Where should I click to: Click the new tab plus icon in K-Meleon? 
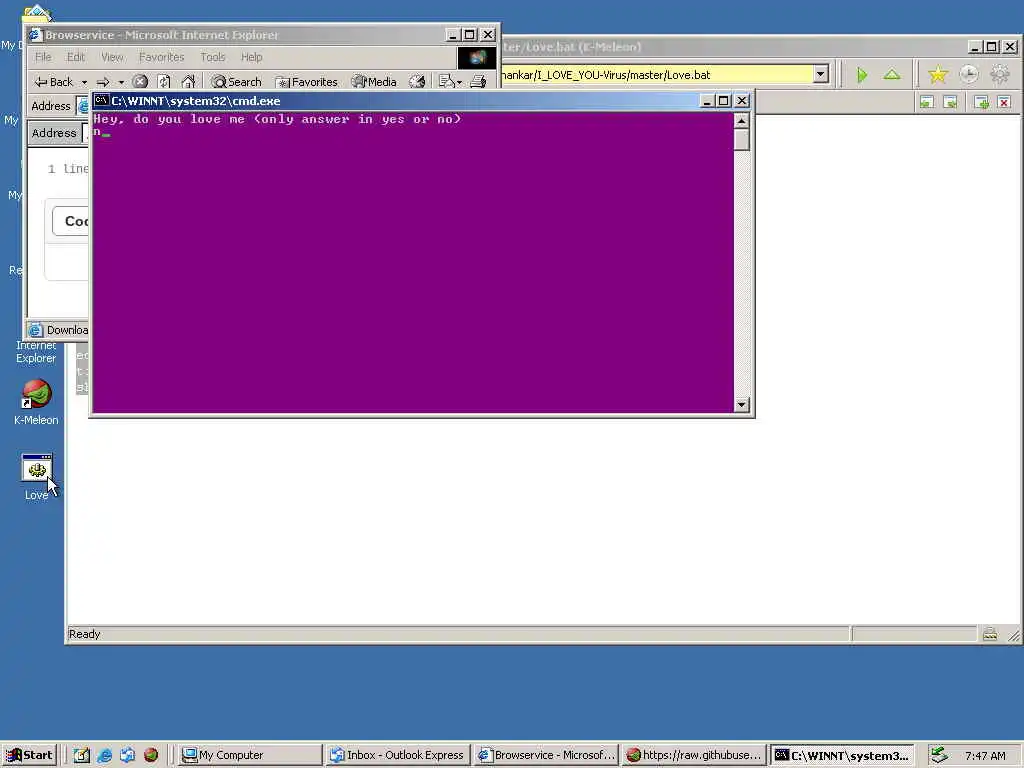981,102
